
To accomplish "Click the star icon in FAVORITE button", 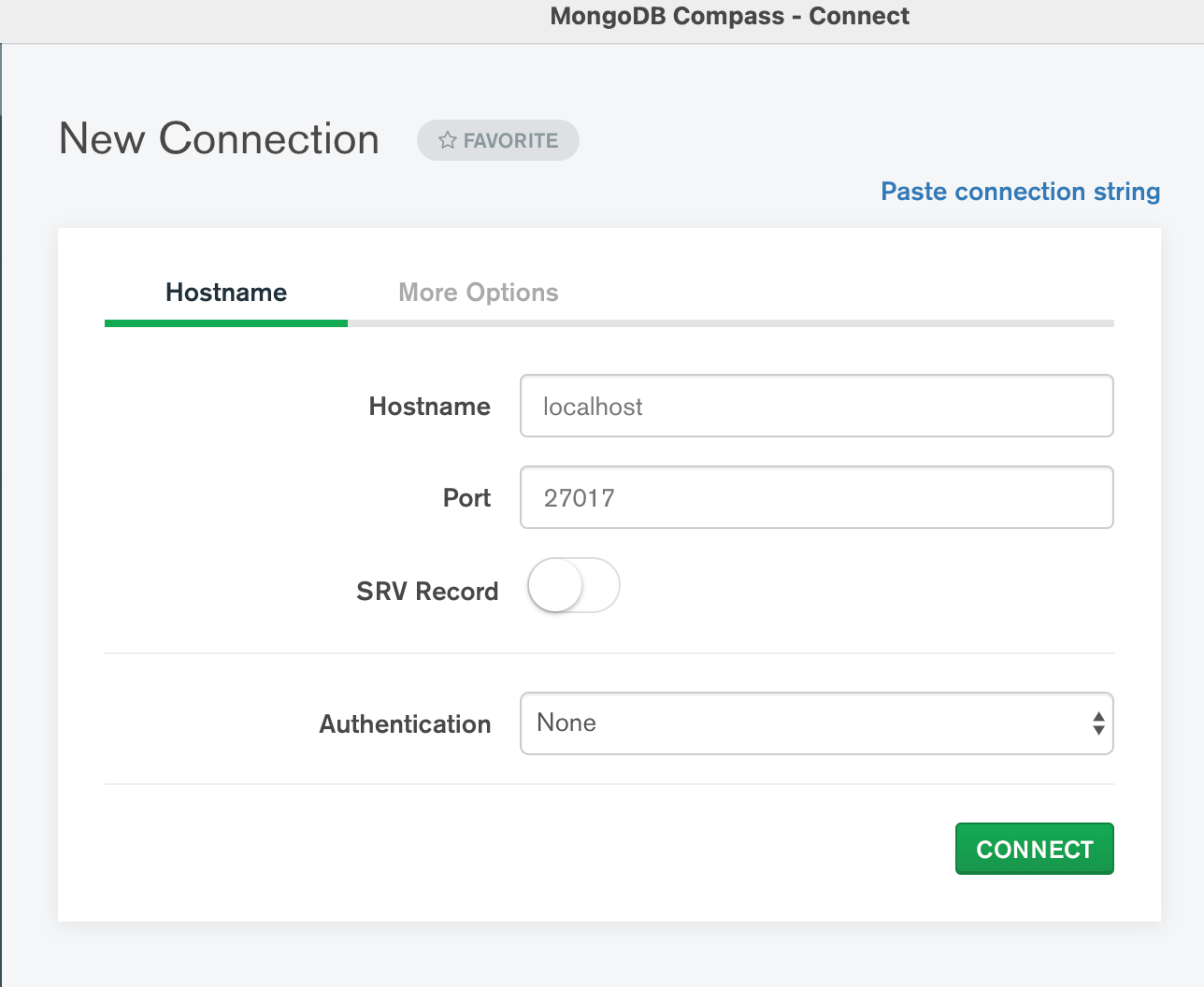I will (447, 140).
